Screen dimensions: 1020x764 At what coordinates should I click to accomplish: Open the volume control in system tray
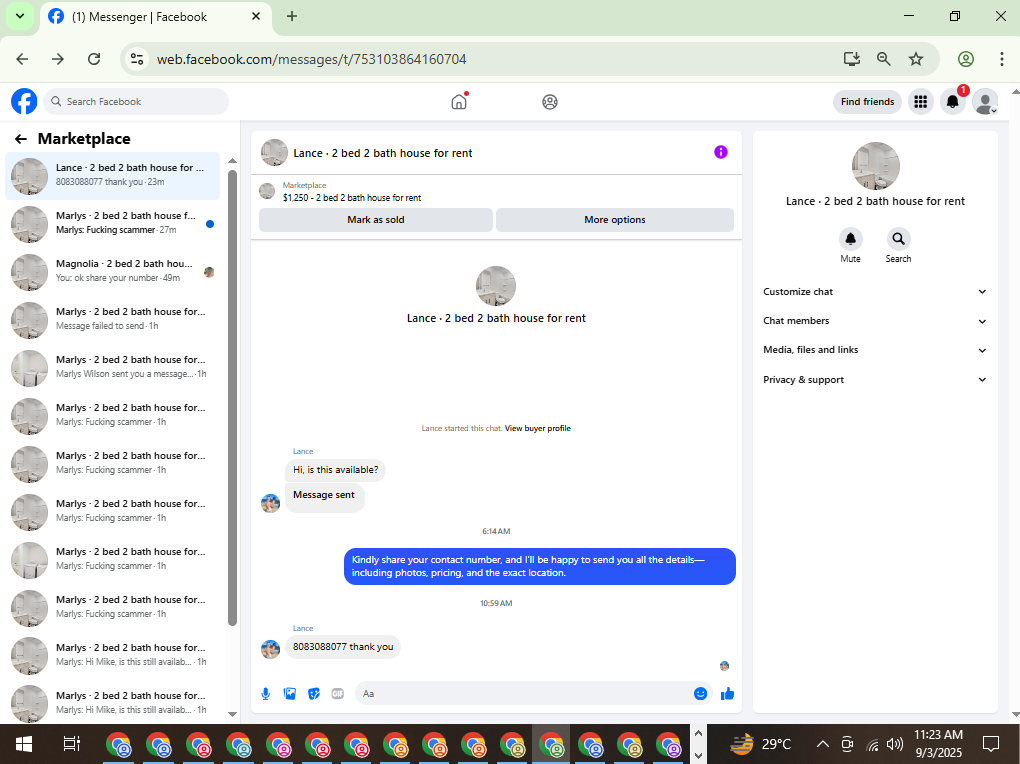[895, 744]
